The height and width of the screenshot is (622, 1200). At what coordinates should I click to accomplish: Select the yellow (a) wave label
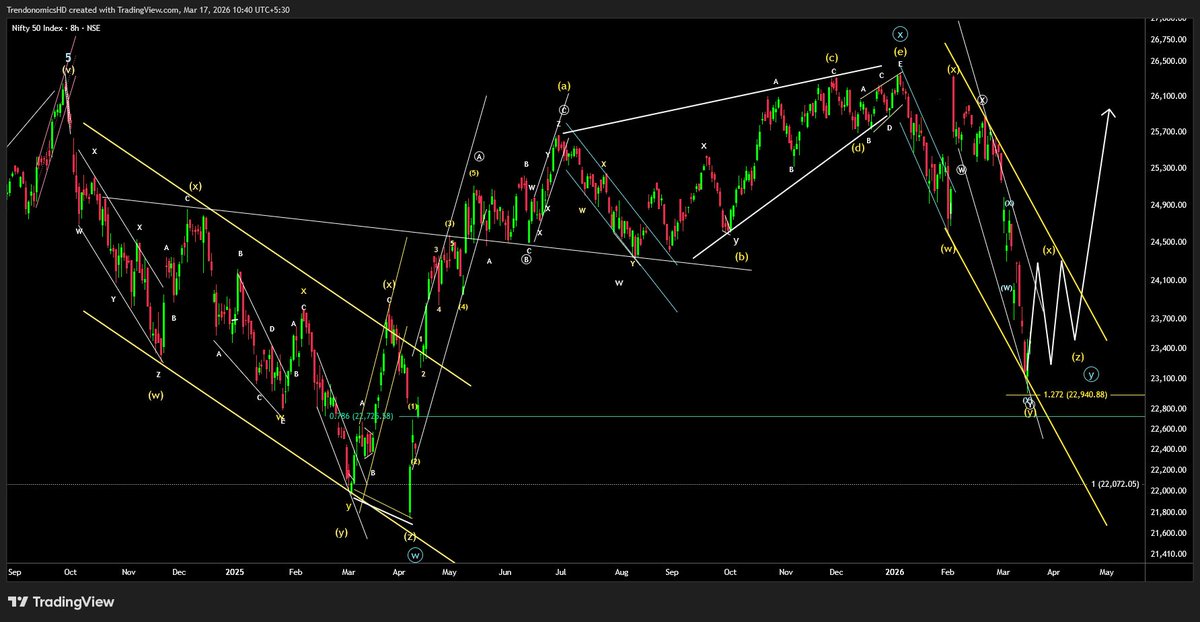[565, 86]
